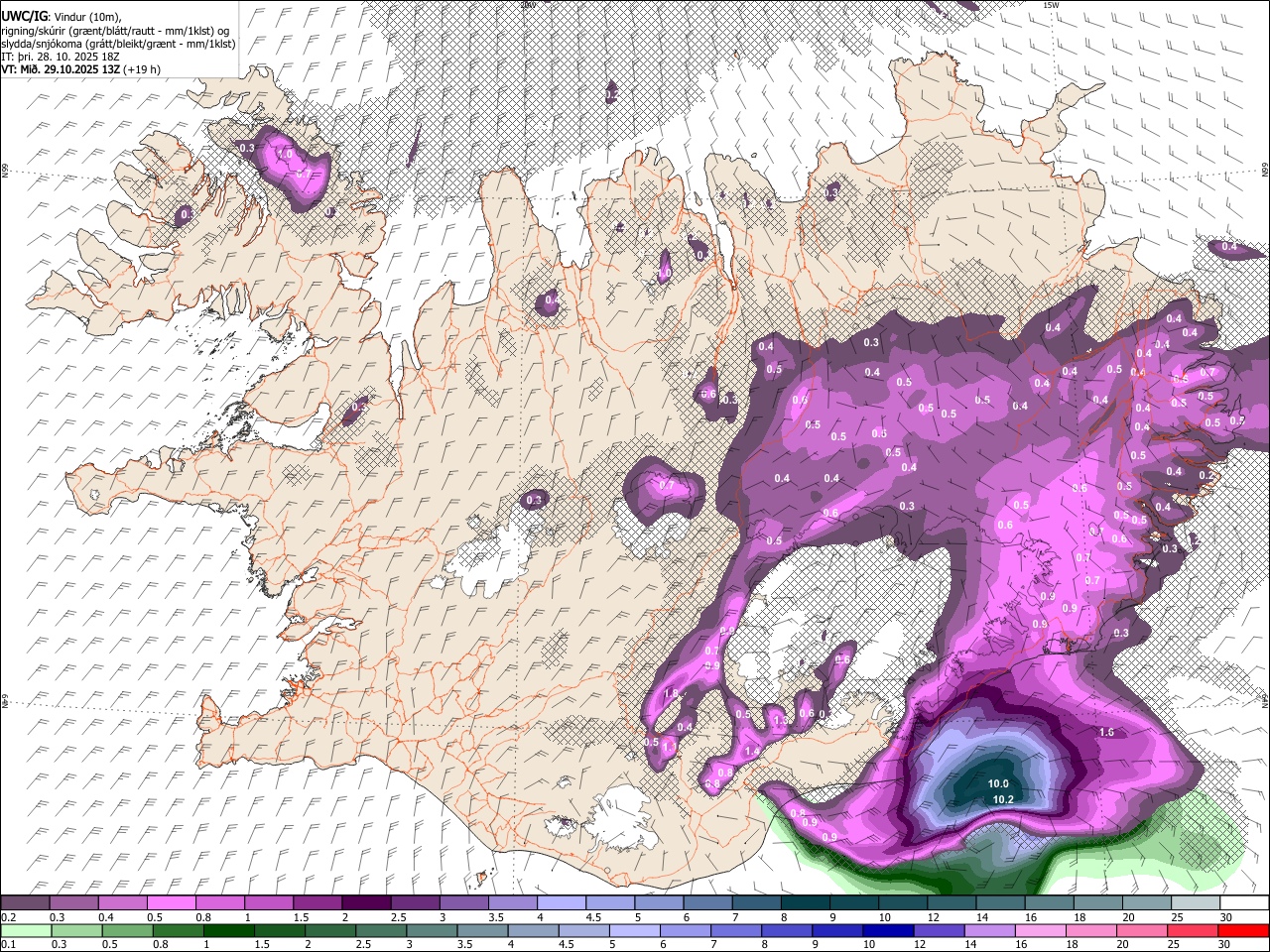Screen dimensions: 1270x952
Task: Select upper legend swatch between 1 and 1.5
Action: point(269,903)
